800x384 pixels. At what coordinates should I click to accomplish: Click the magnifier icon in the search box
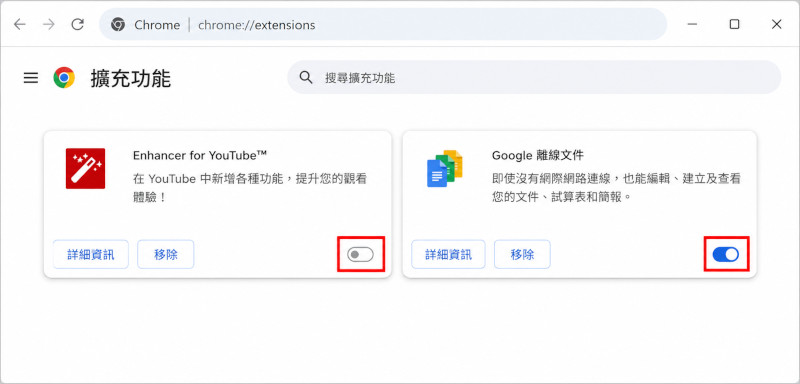[x=306, y=78]
